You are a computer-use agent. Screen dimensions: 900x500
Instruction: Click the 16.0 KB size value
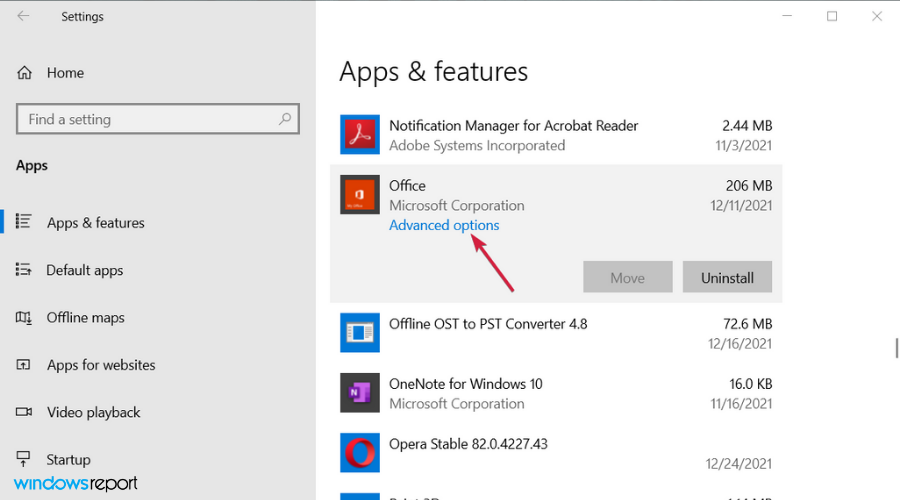(750, 383)
